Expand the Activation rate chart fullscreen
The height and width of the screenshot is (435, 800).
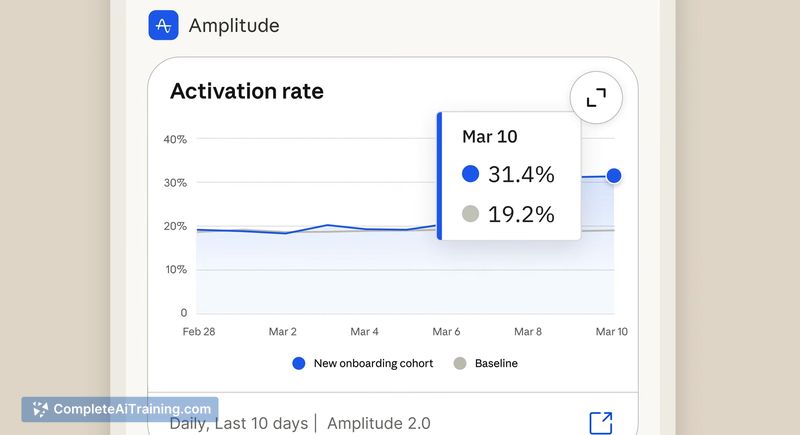pyautogui.click(x=596, y=97)
